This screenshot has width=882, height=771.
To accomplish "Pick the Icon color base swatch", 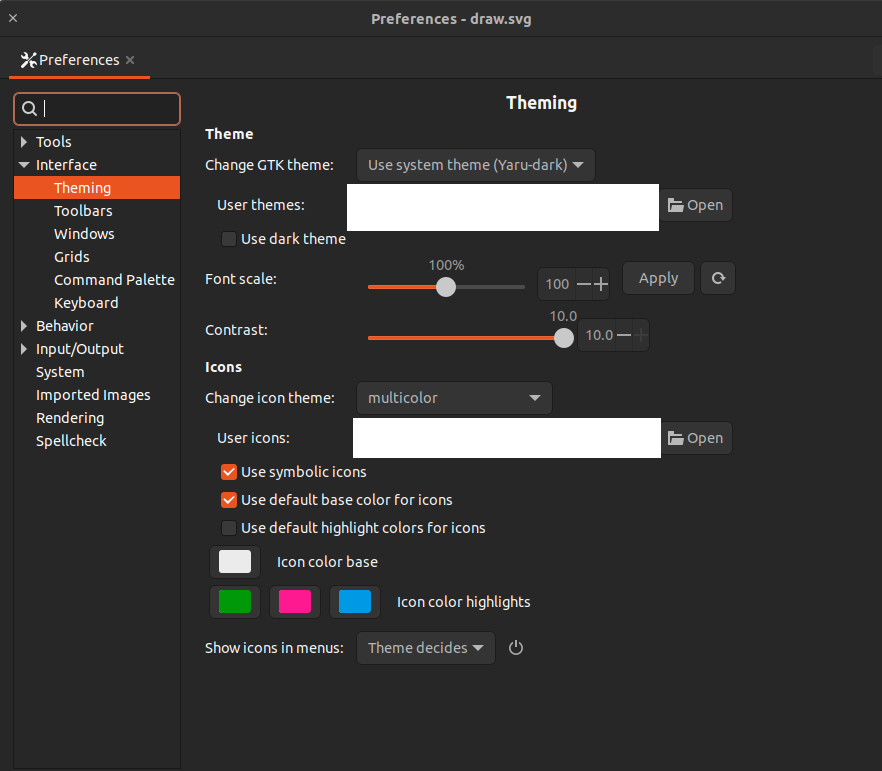I will [x=235, y=562].
